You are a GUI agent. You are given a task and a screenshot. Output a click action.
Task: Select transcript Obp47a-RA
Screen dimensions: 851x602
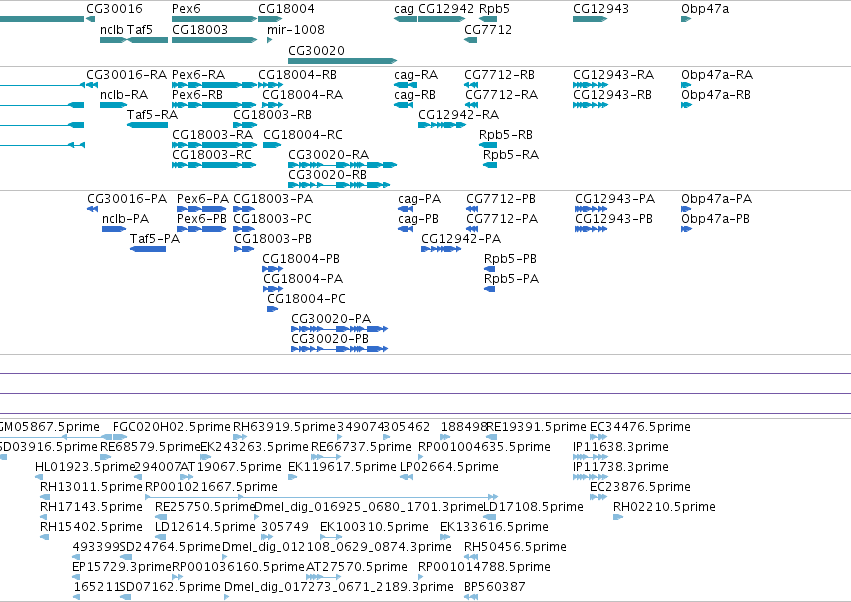(717, 74)
